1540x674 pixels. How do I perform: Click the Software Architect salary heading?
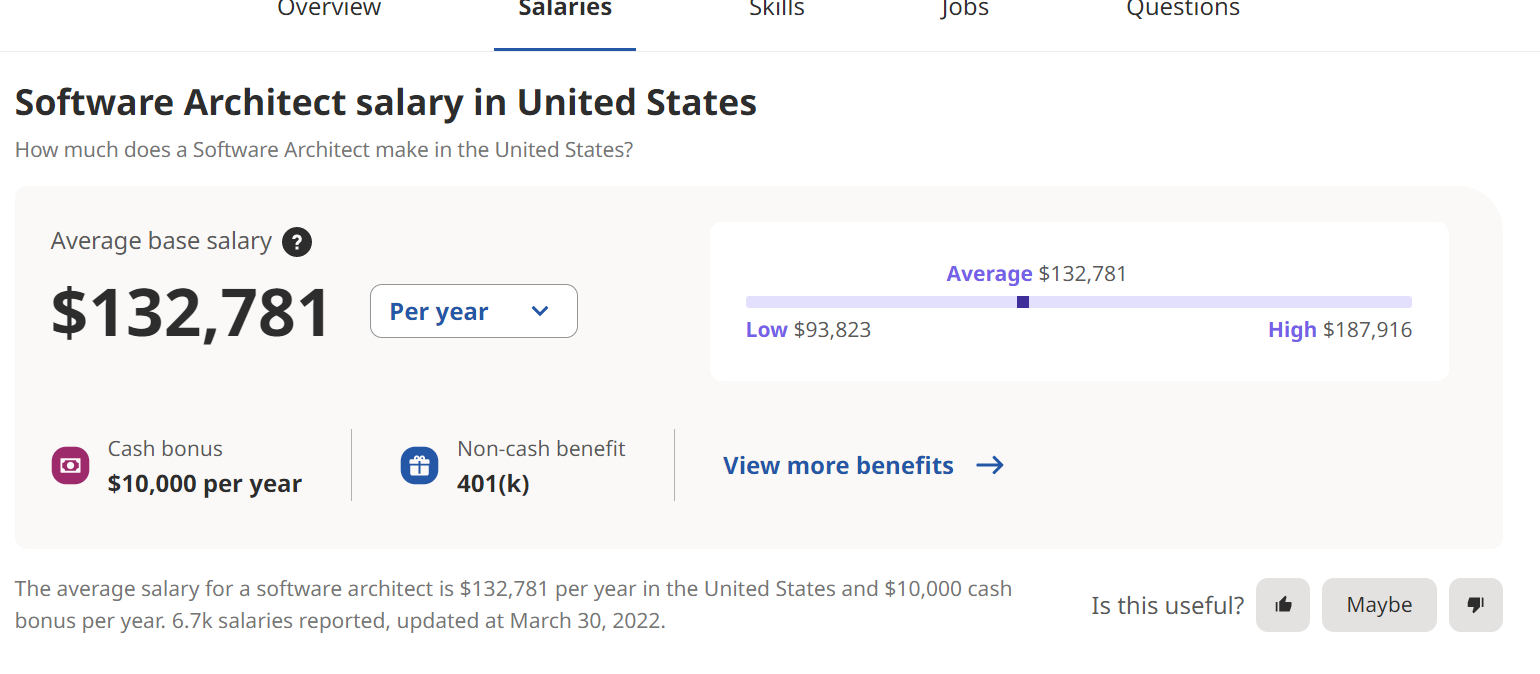pos(385,103)
